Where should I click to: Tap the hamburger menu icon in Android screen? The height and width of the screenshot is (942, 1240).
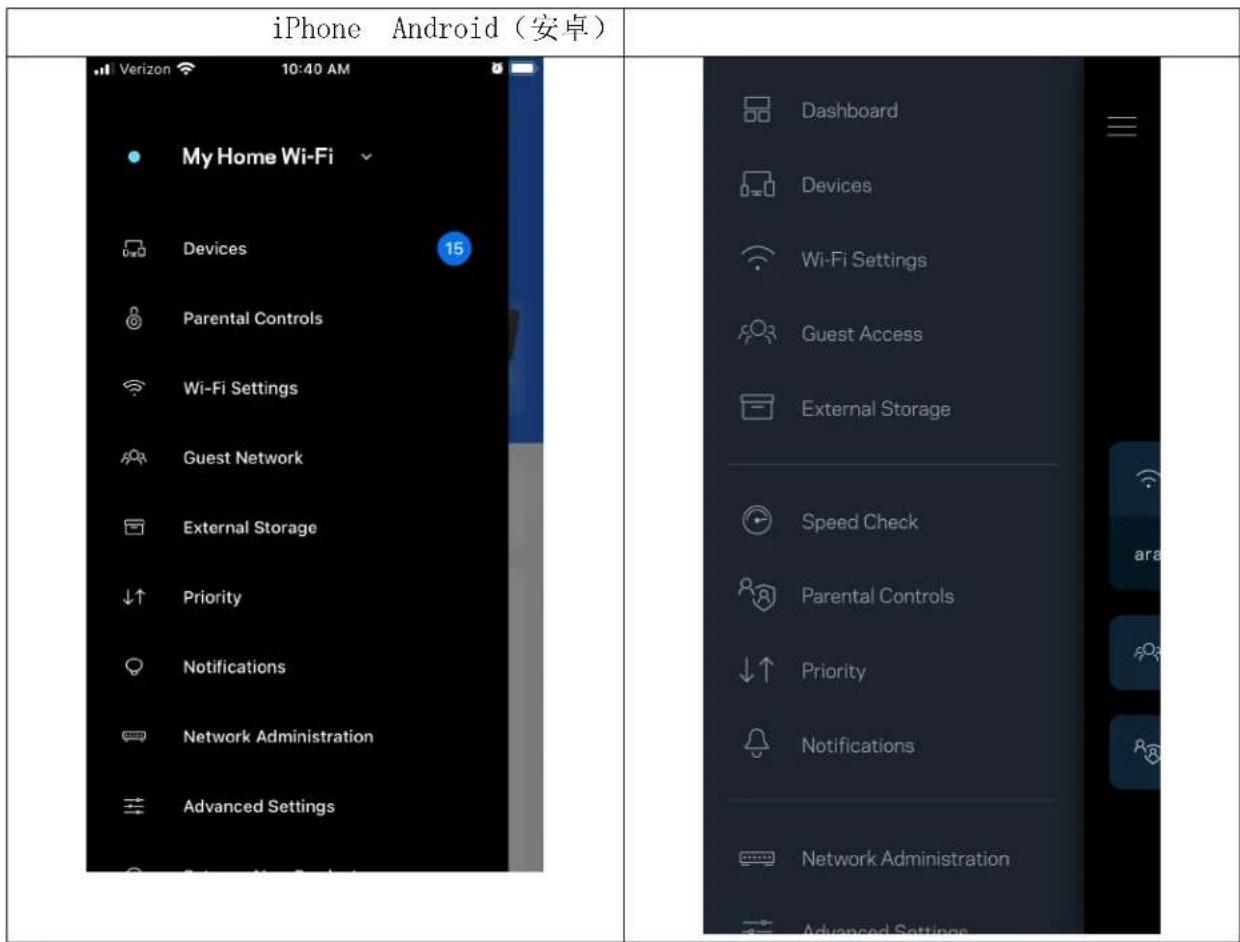(x=1122, y=127)
